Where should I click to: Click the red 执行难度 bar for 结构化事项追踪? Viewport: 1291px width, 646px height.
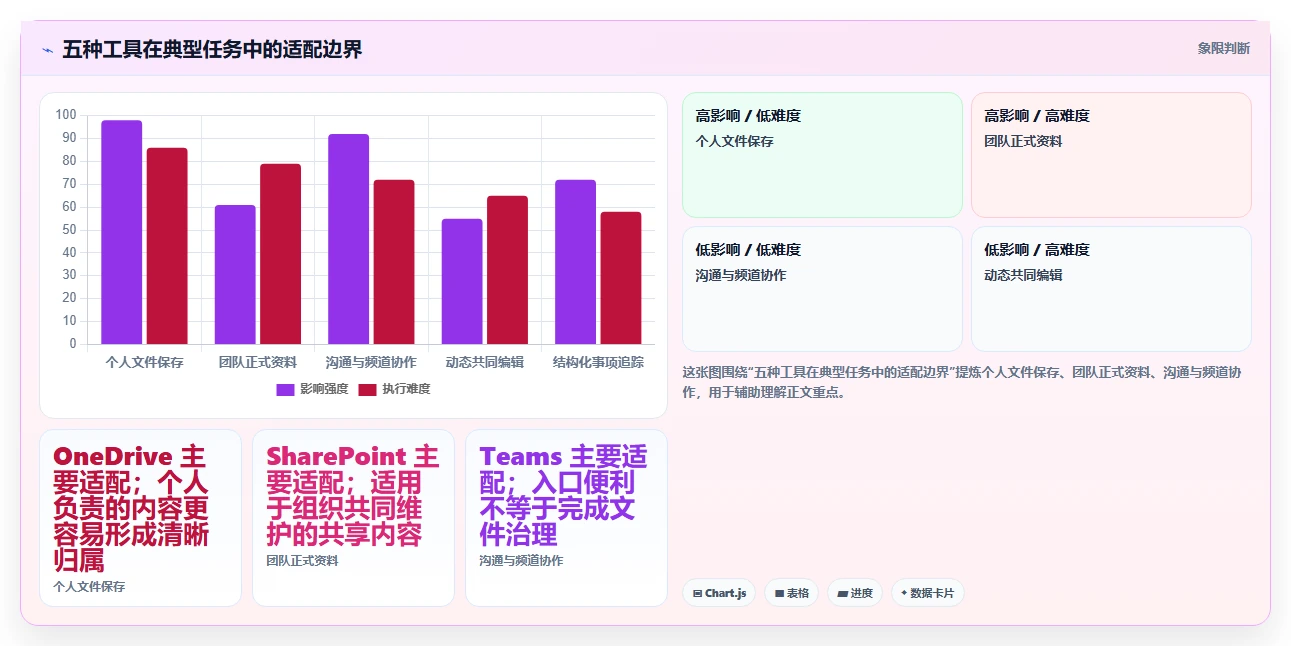pos(621,278)
